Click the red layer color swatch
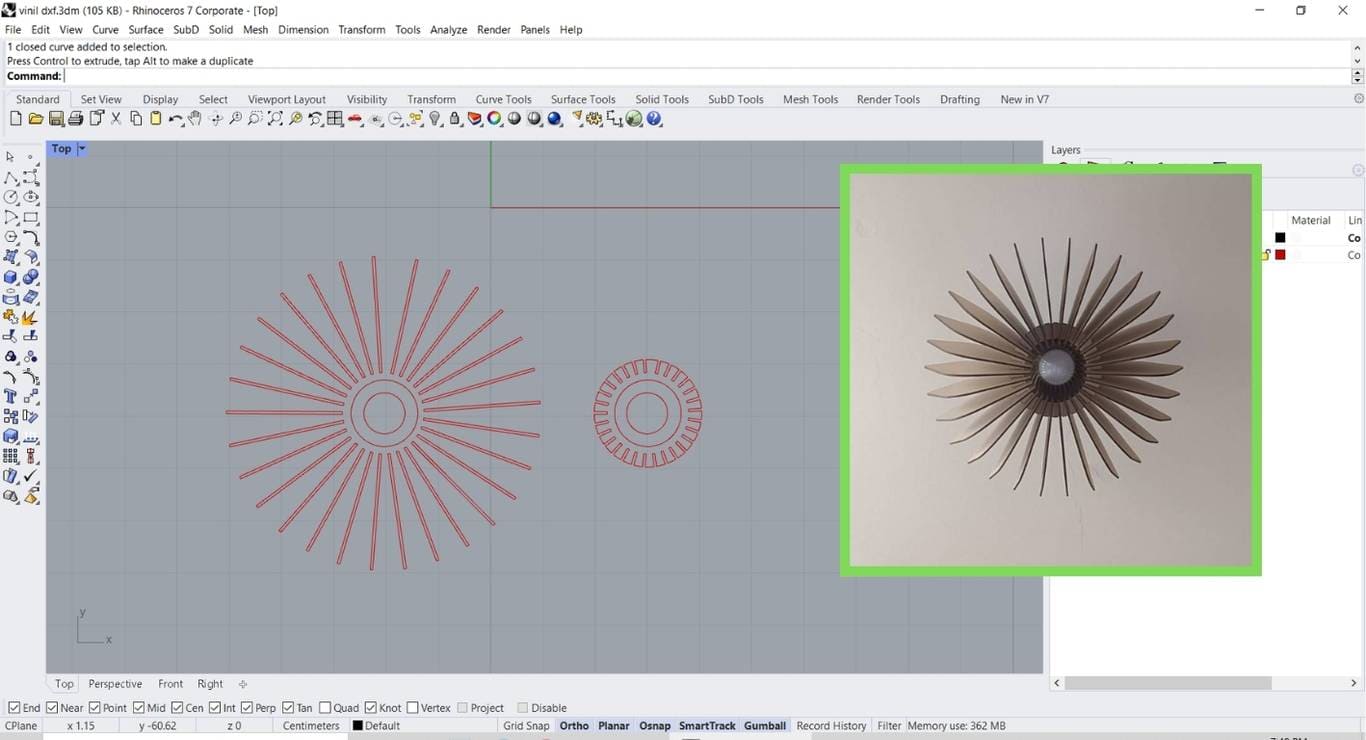 [1280, 255]
